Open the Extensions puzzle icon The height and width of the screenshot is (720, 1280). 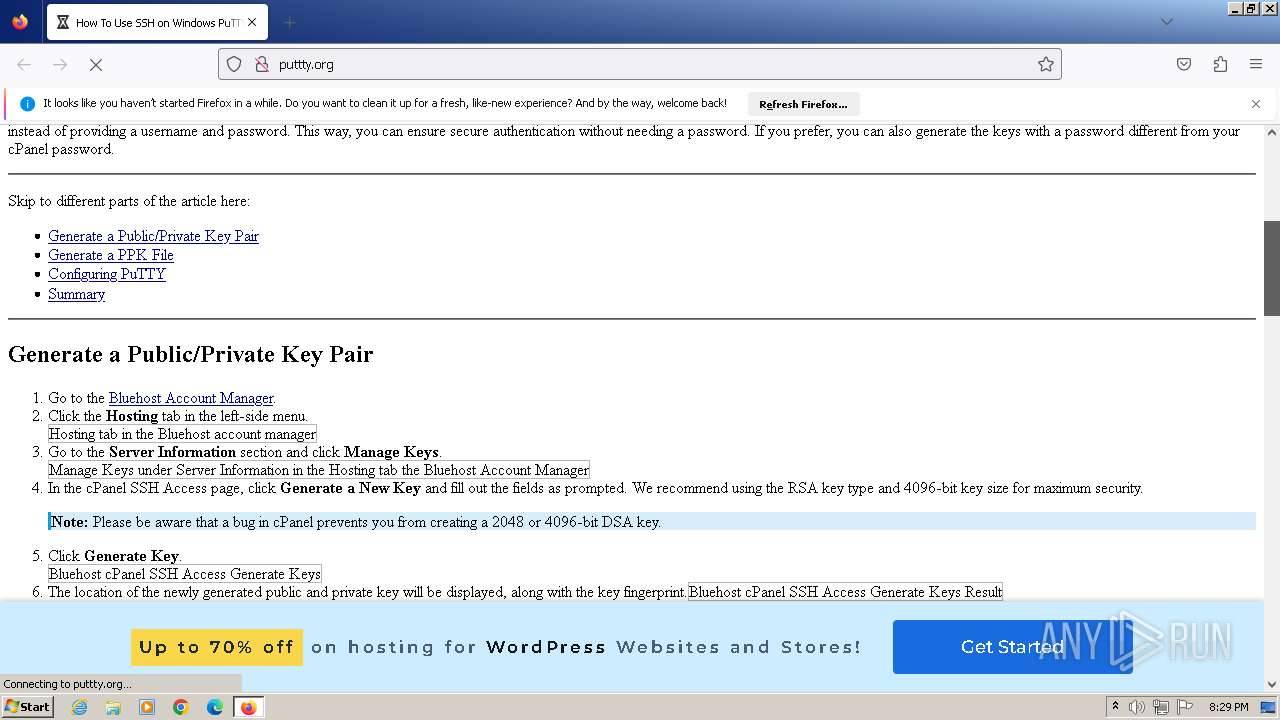point(1220,64)
